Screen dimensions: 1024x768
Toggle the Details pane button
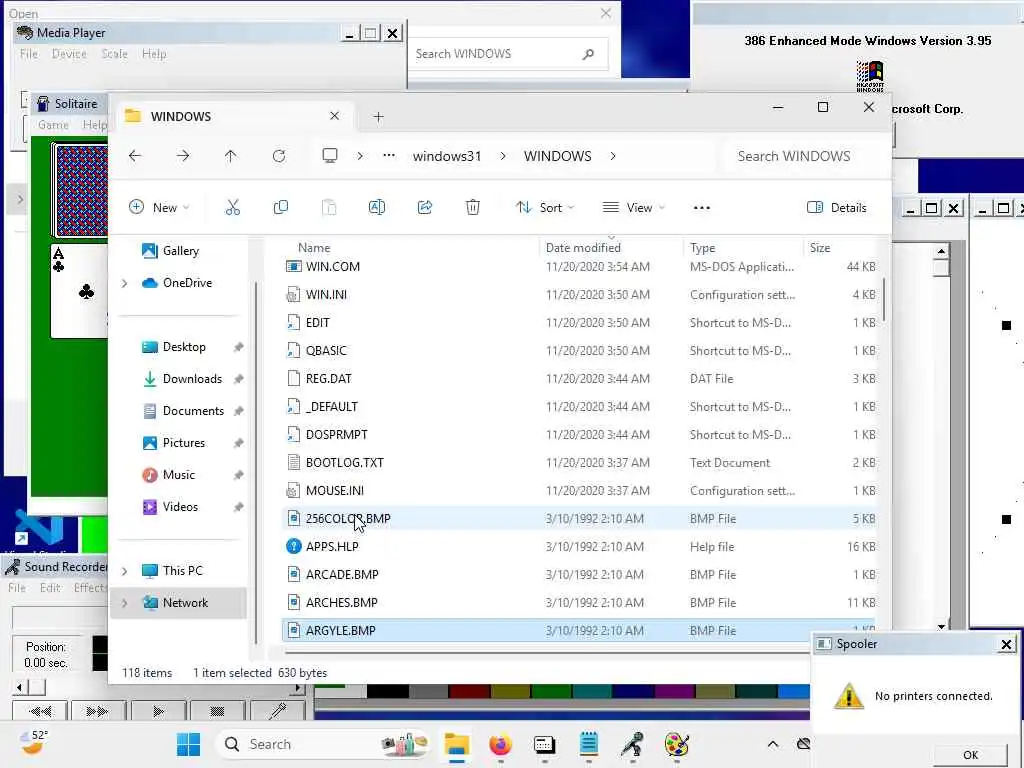click(837, 208)
